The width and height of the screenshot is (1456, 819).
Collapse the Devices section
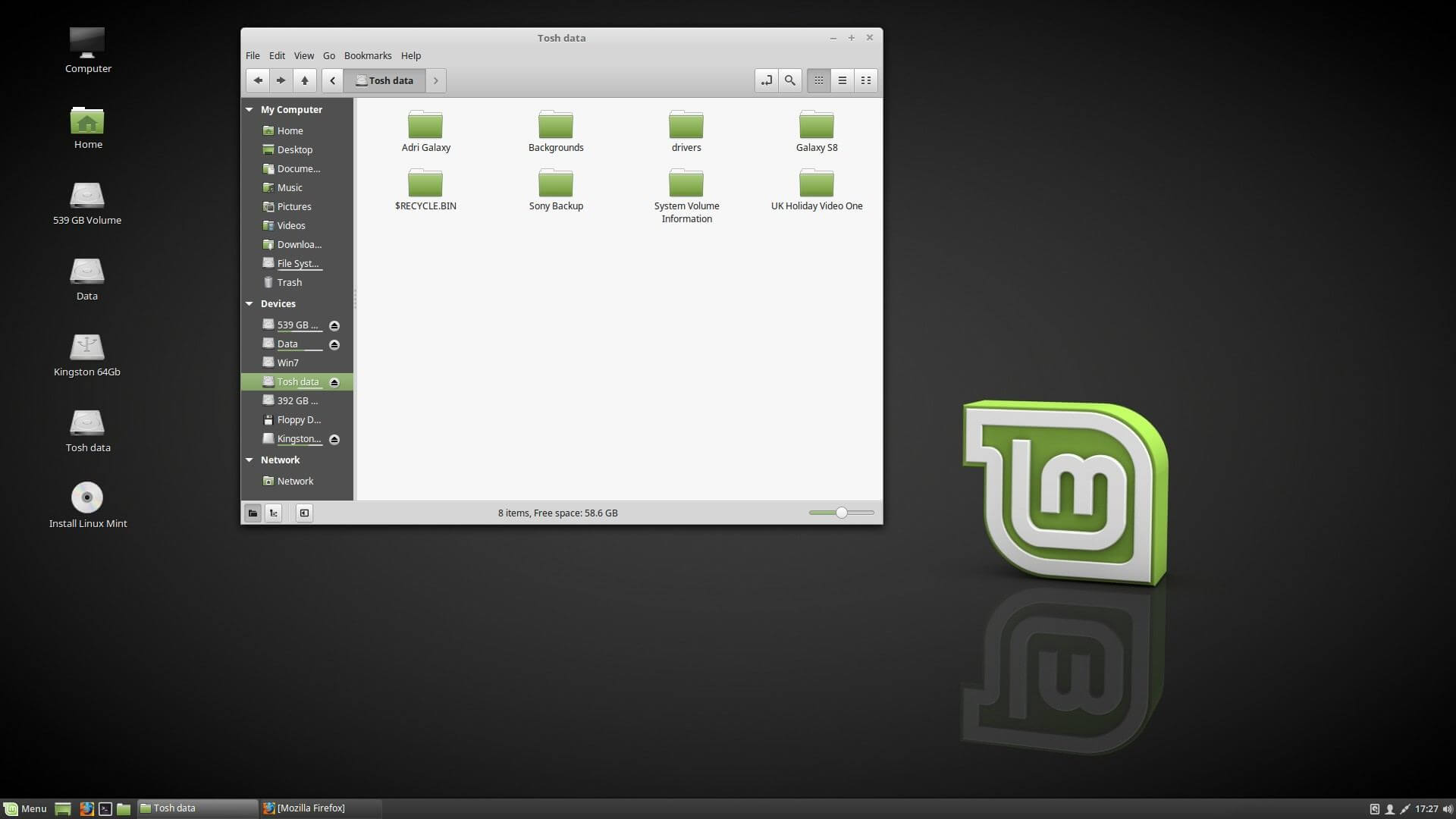[249, 304]
